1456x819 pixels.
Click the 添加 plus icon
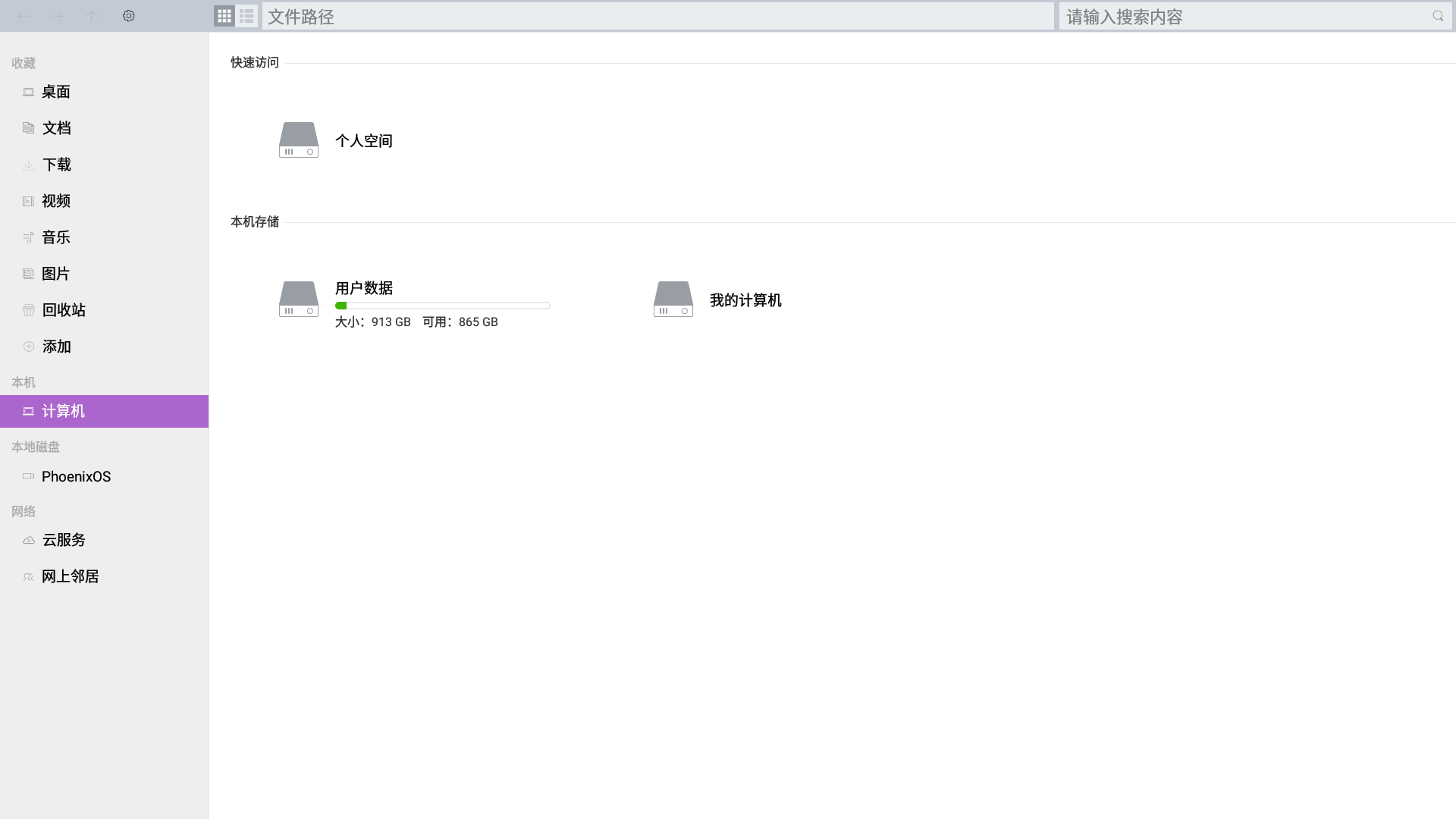(28, 347)
